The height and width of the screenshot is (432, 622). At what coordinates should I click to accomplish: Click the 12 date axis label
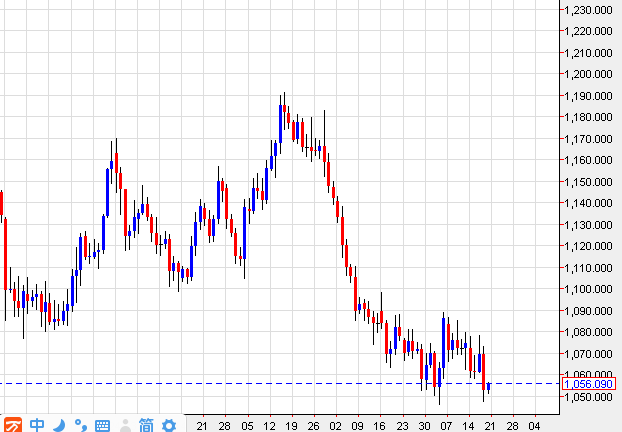point(269,426)
